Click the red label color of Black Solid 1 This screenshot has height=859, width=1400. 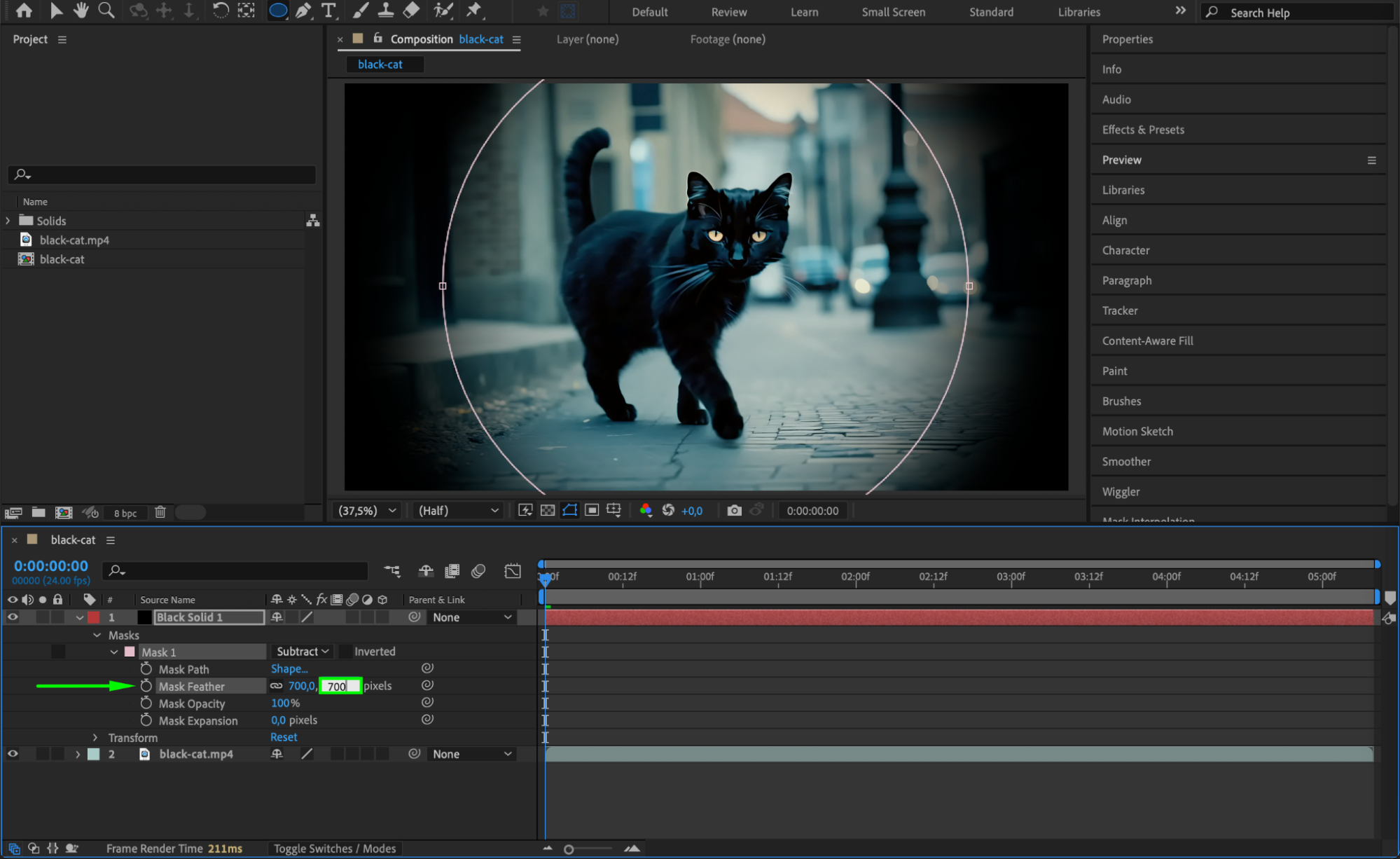click(94, 617)
